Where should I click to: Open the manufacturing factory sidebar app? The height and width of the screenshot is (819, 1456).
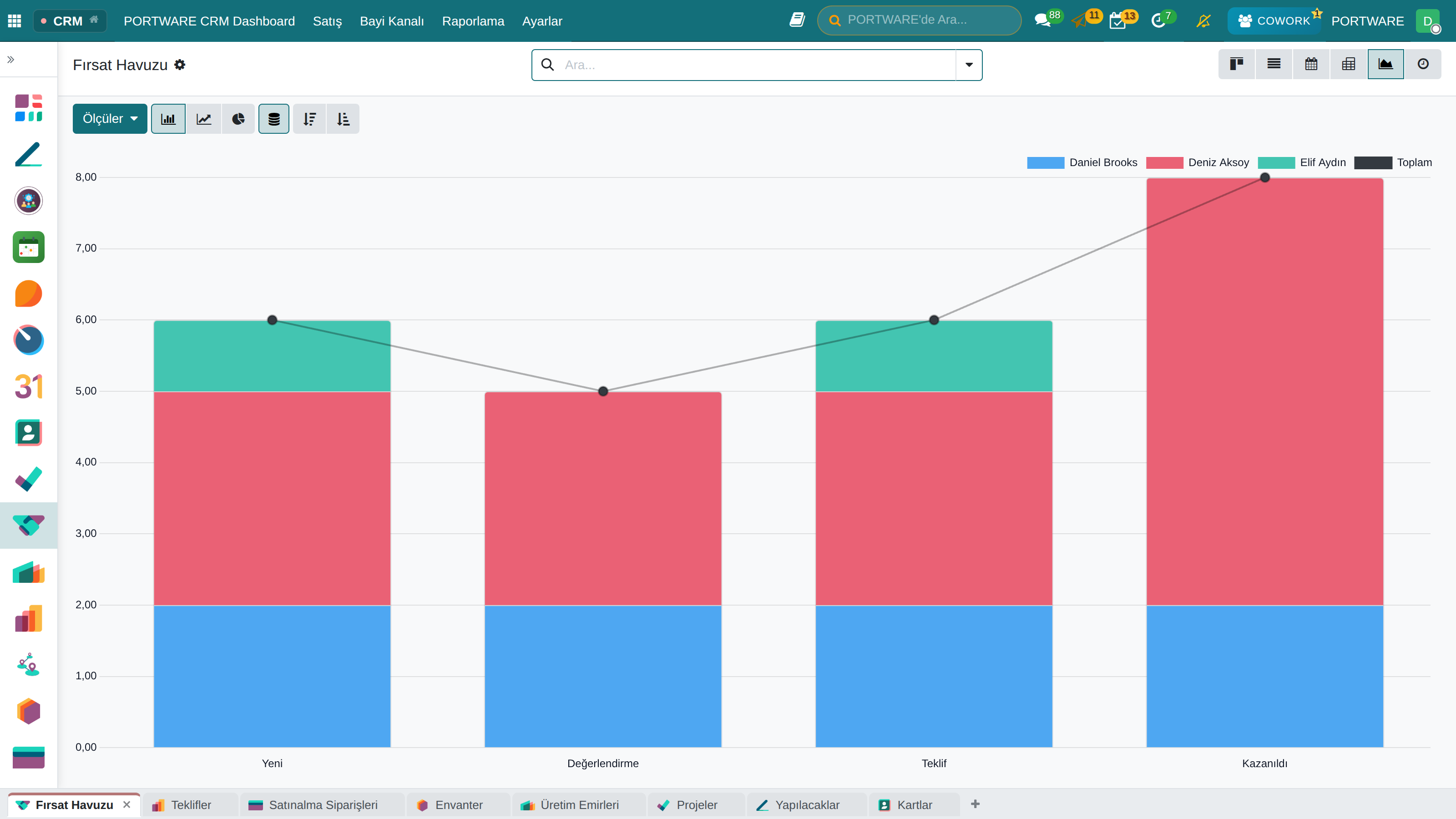tap(28, 572)
